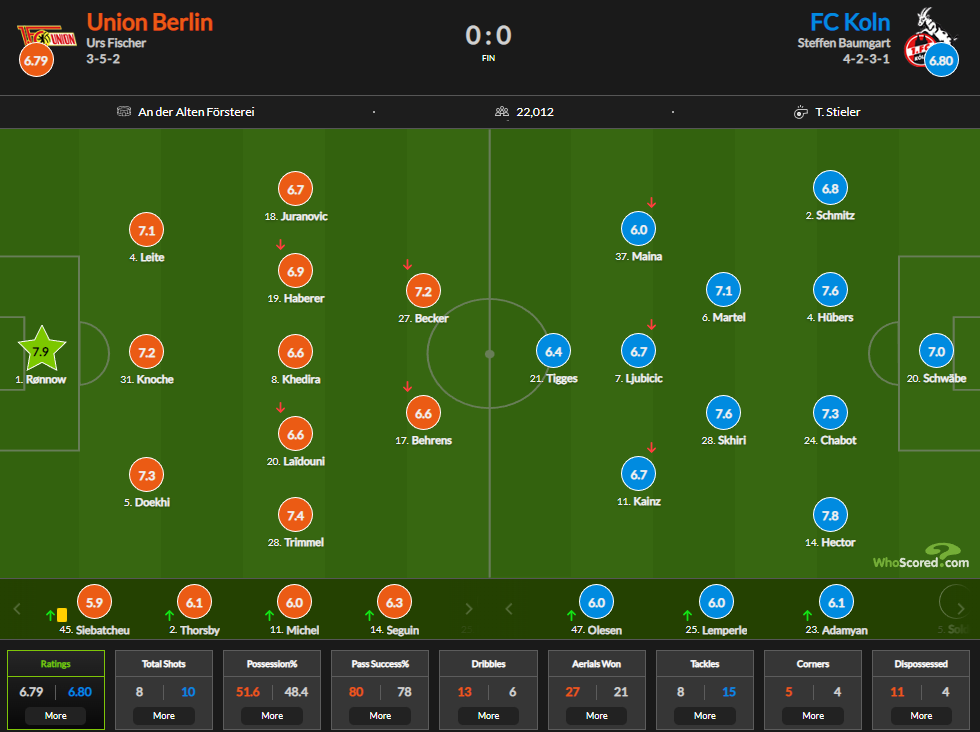Screen dimensions: 980x732
Task: Open FC Koln club crest
Action: pyautogui.click(x=931, y=36)
